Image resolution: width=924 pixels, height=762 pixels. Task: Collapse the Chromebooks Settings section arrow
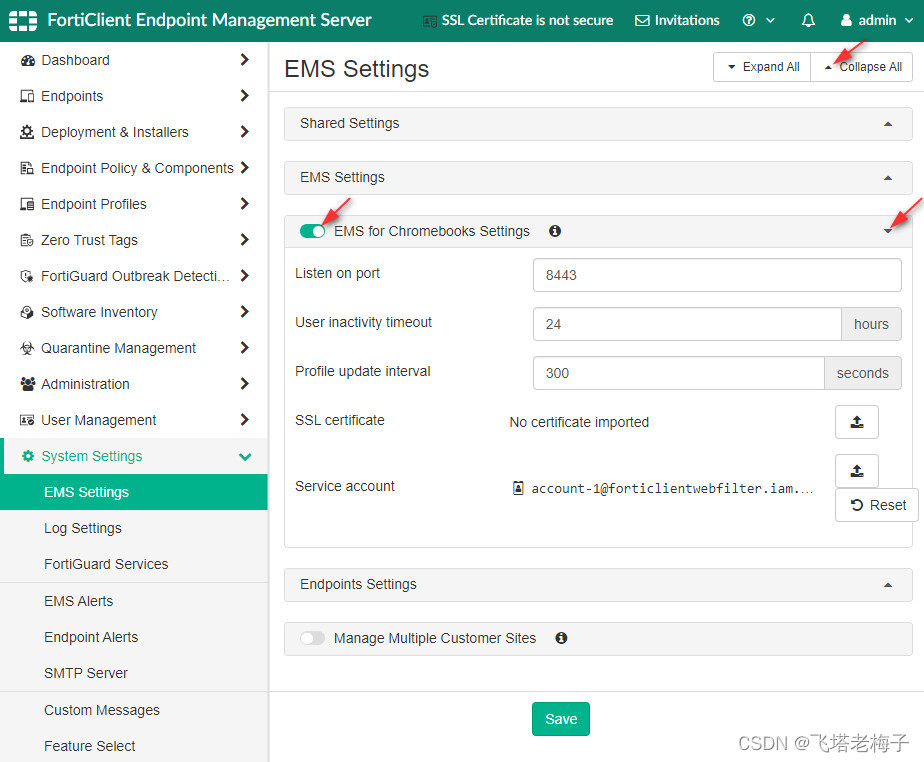(888, 231)
